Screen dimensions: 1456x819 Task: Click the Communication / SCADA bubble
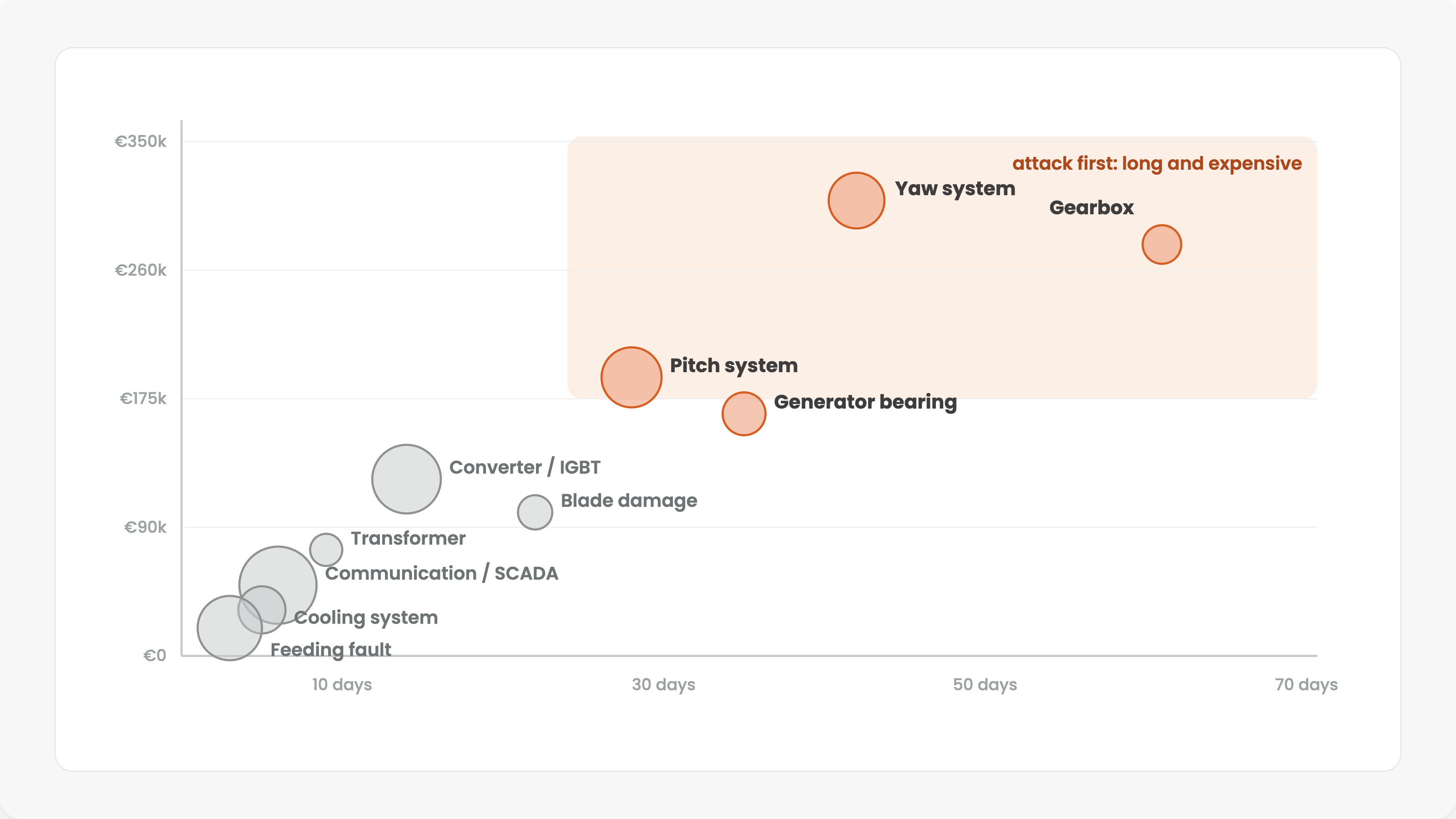point(278,585)
